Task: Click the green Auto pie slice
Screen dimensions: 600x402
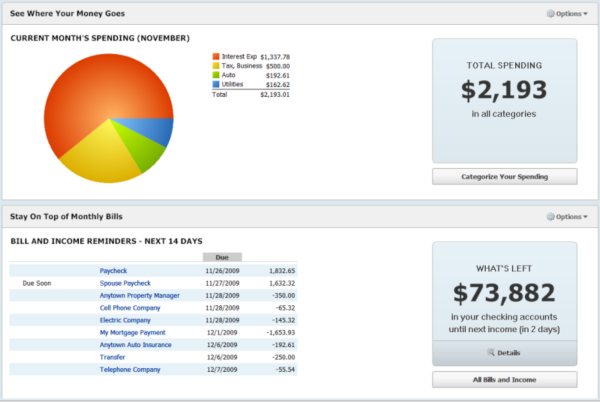Action: tap(143, 149)
